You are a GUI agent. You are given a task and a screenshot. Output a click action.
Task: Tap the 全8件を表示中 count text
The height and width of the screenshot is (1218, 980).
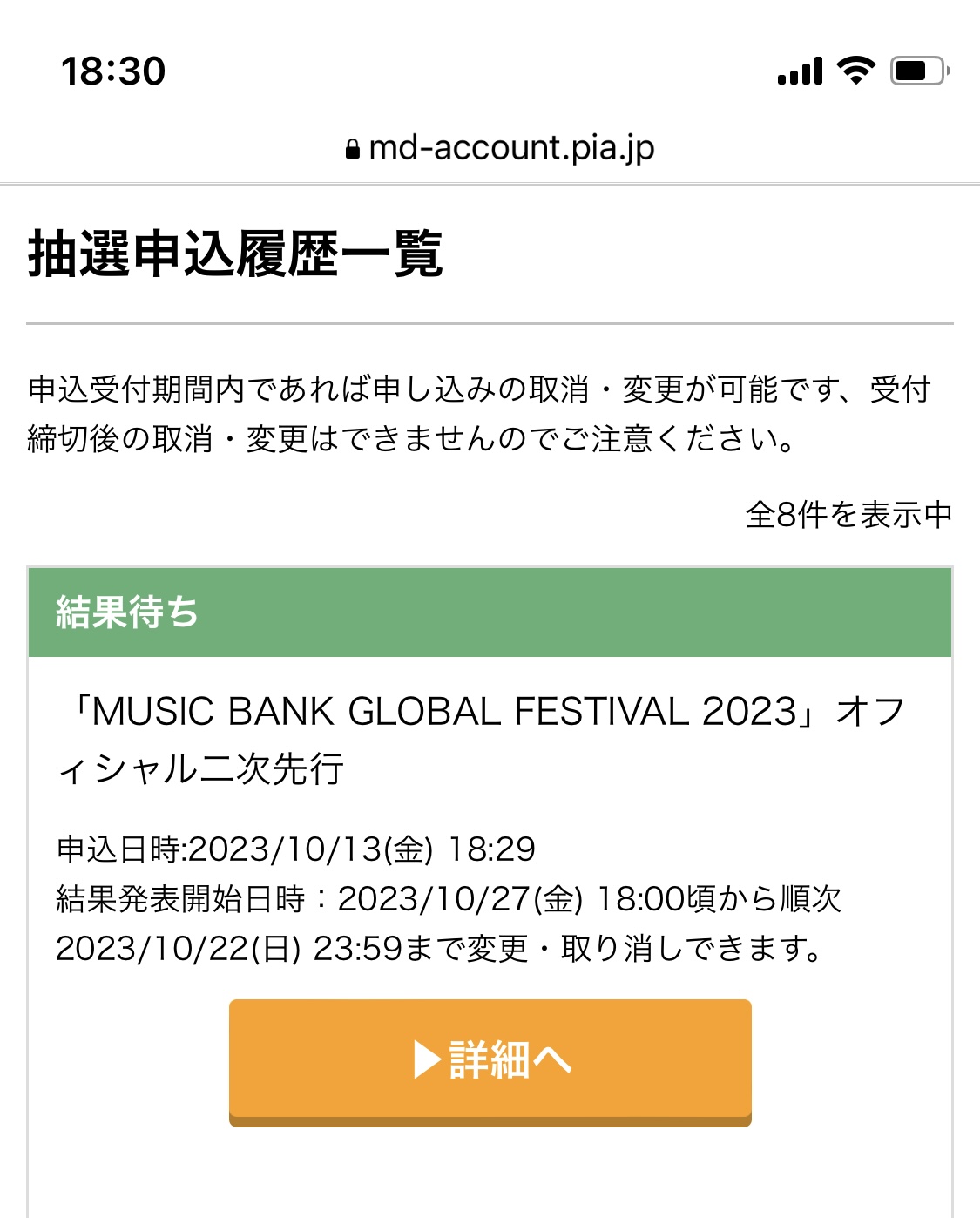[x=848, y=515]
